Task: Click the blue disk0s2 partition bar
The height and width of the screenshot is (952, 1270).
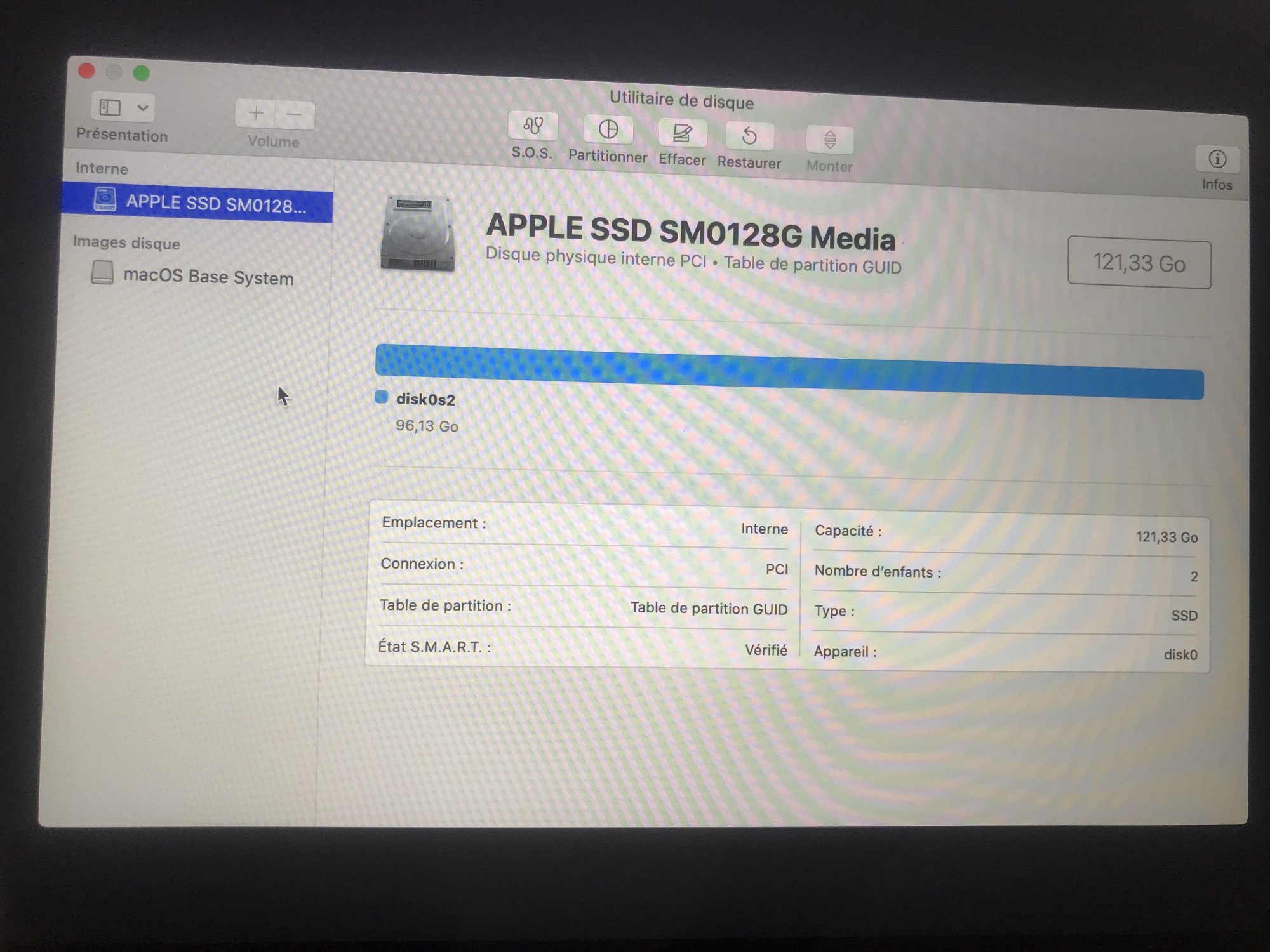Action: [789, 372]
